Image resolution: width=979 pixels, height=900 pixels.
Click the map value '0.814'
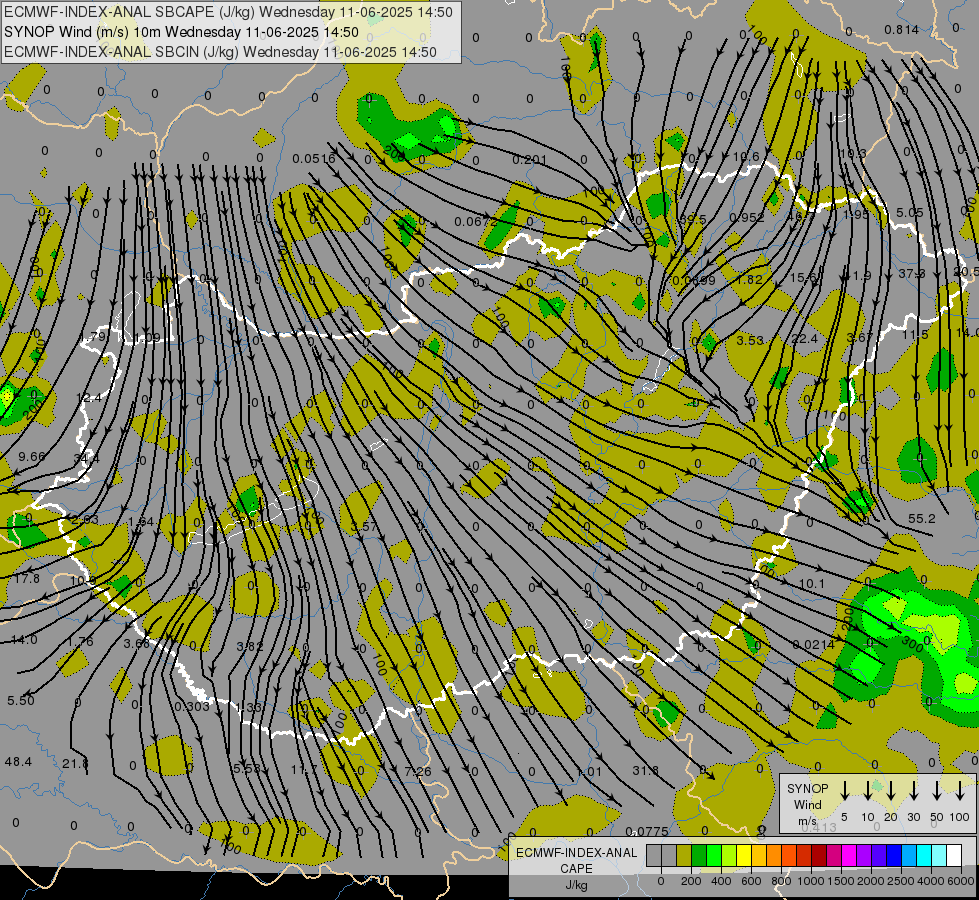click(902, 29)
